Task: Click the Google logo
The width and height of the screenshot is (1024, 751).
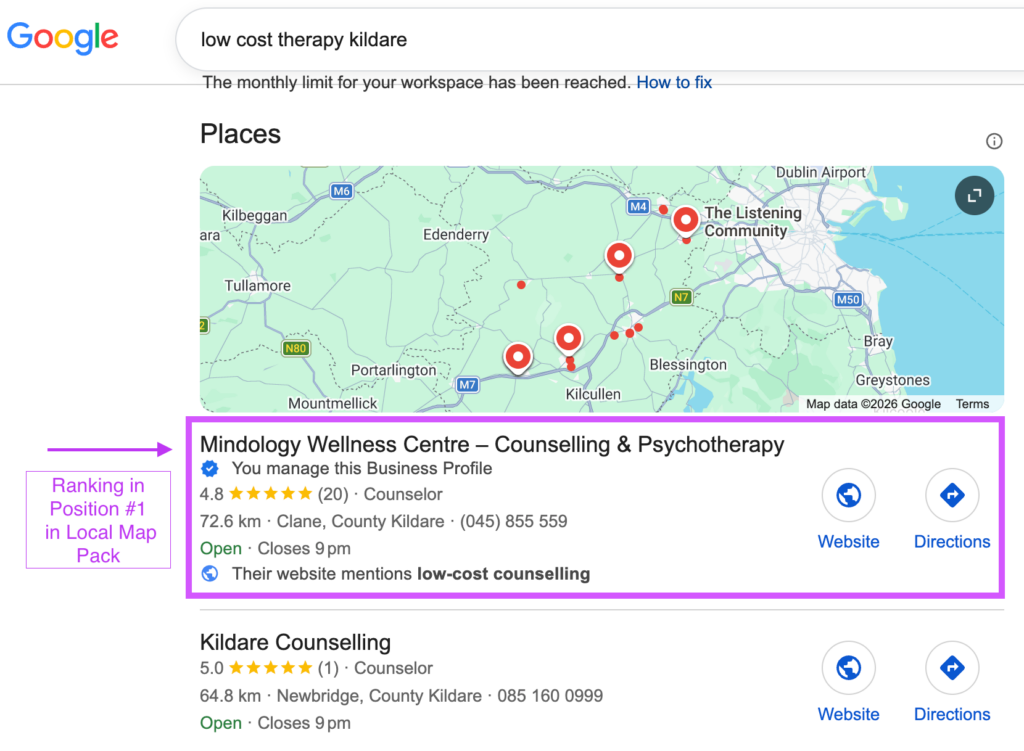Action: 63,38
